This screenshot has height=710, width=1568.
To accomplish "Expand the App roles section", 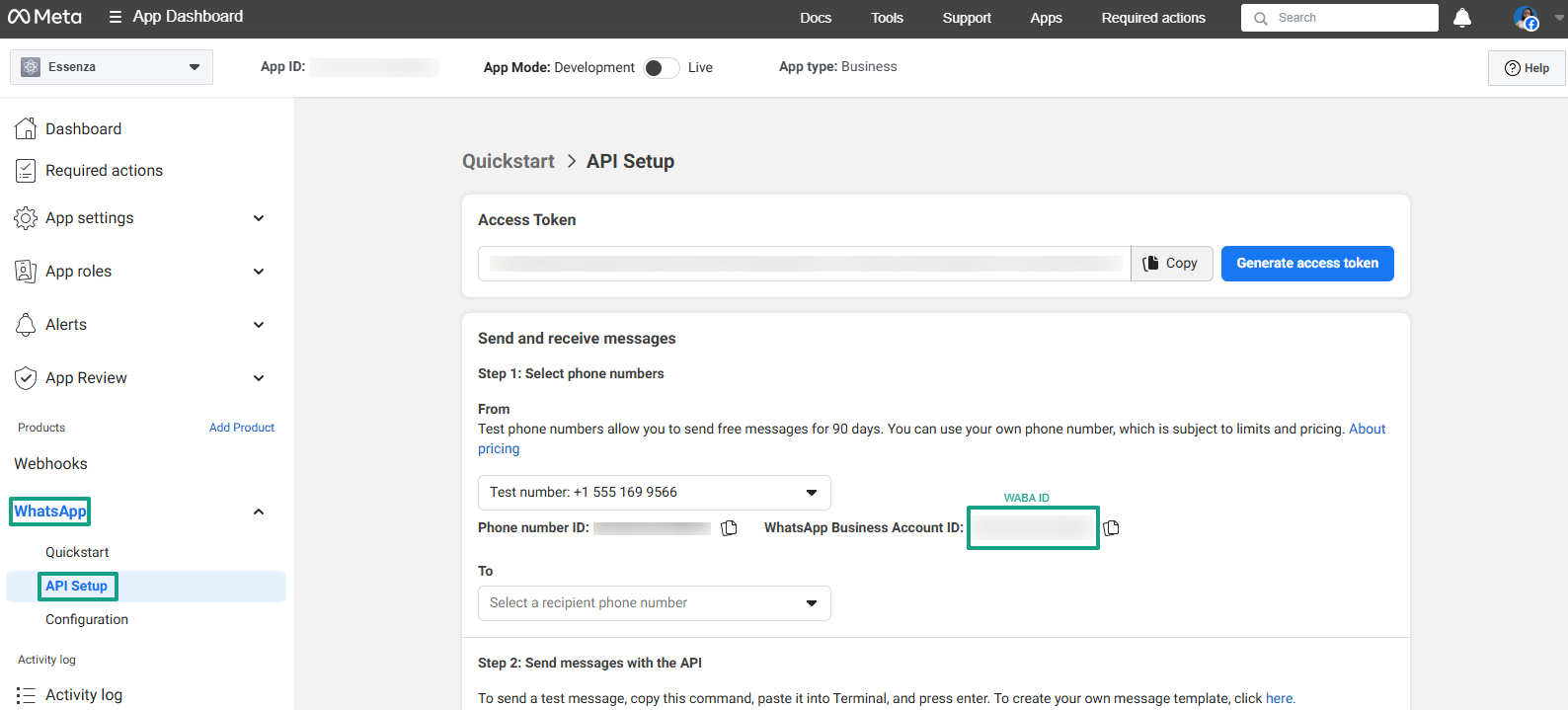I will coord(259,272).
